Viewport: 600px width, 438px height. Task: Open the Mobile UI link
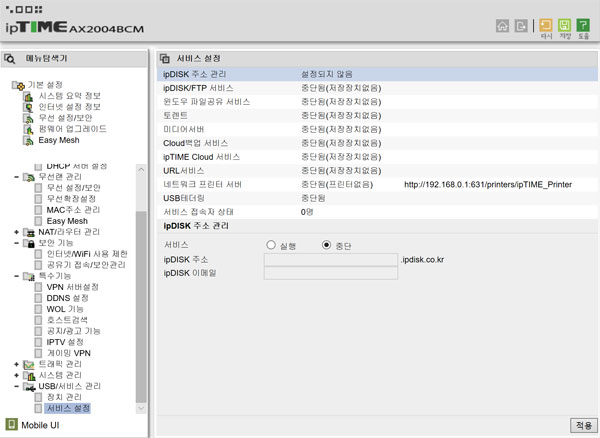click(40, 425)
